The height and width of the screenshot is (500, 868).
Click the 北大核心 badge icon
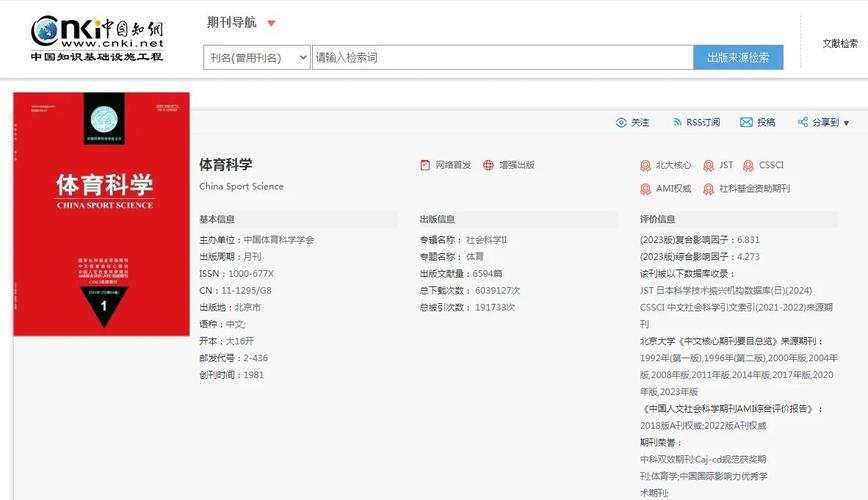(x=645, y=166)
